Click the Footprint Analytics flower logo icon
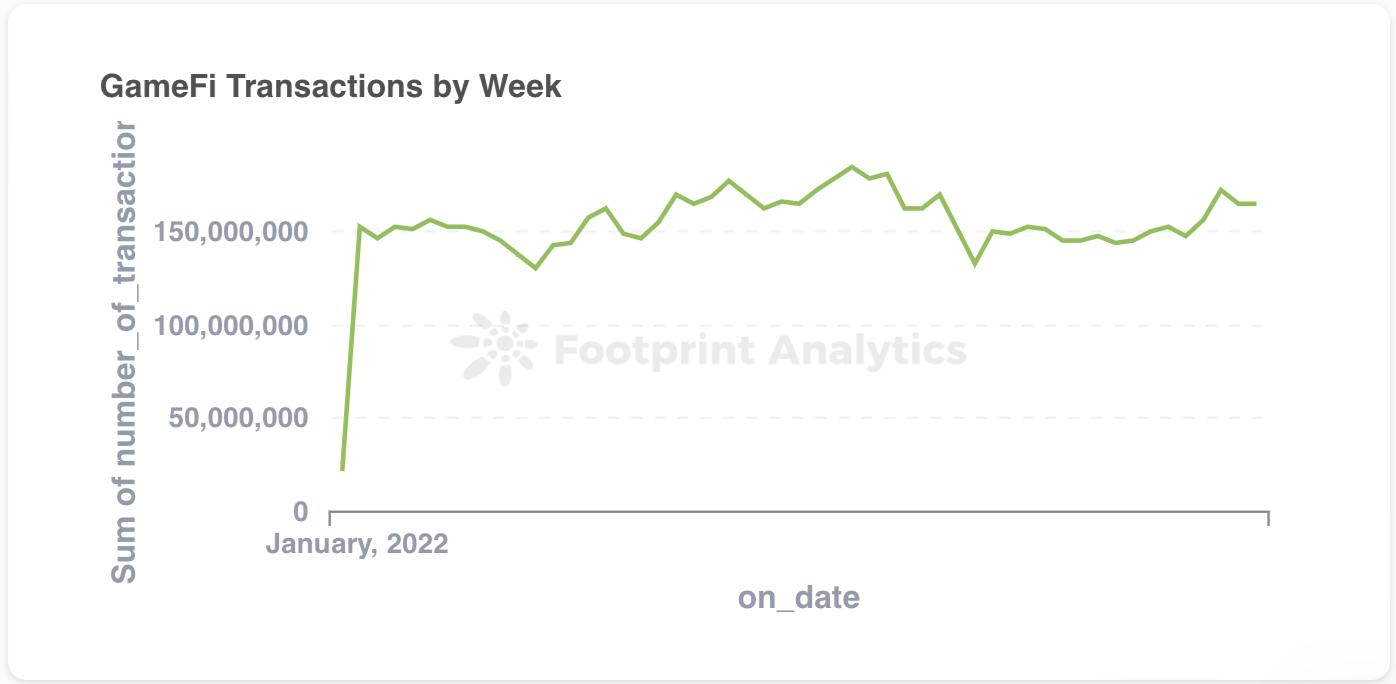Screen dimensions: 1396x684 click(x=494, y=348)
